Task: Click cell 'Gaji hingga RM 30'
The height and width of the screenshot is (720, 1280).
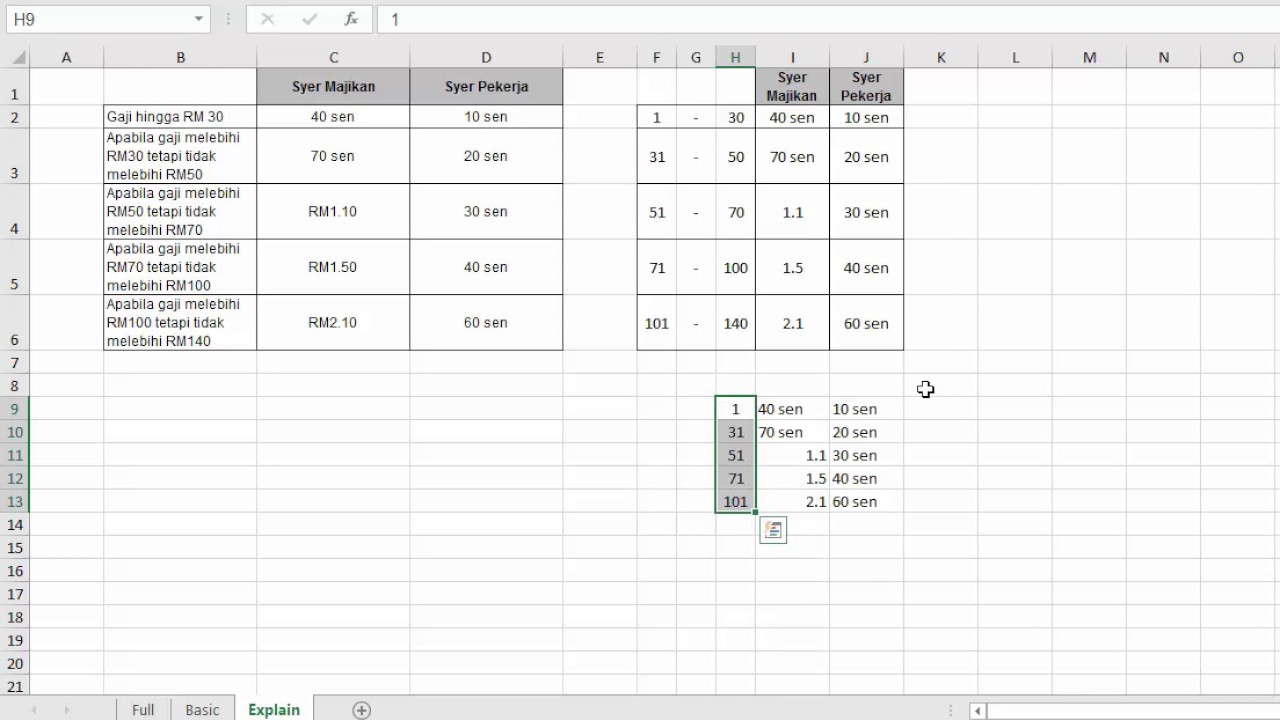Action: click(180, 117)
